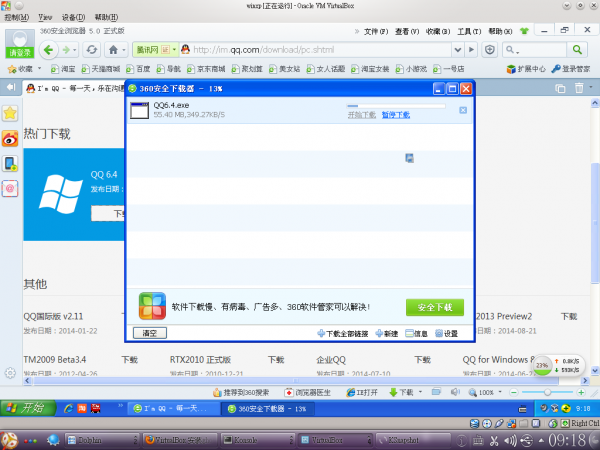Toggle the sound speaker icon in status bar

(455, 392)
